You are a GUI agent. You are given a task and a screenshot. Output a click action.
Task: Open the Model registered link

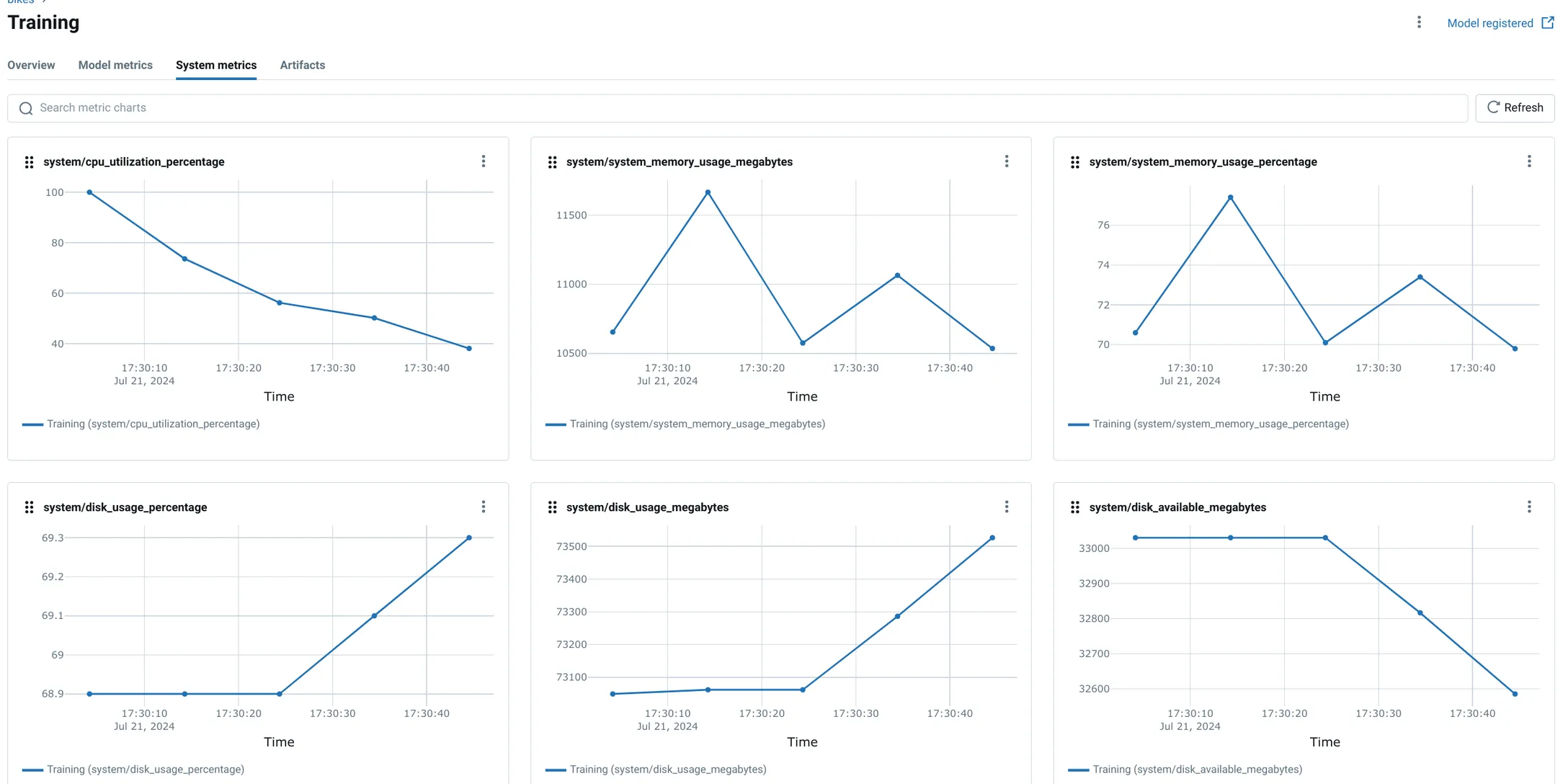(x=1500, y=23)
